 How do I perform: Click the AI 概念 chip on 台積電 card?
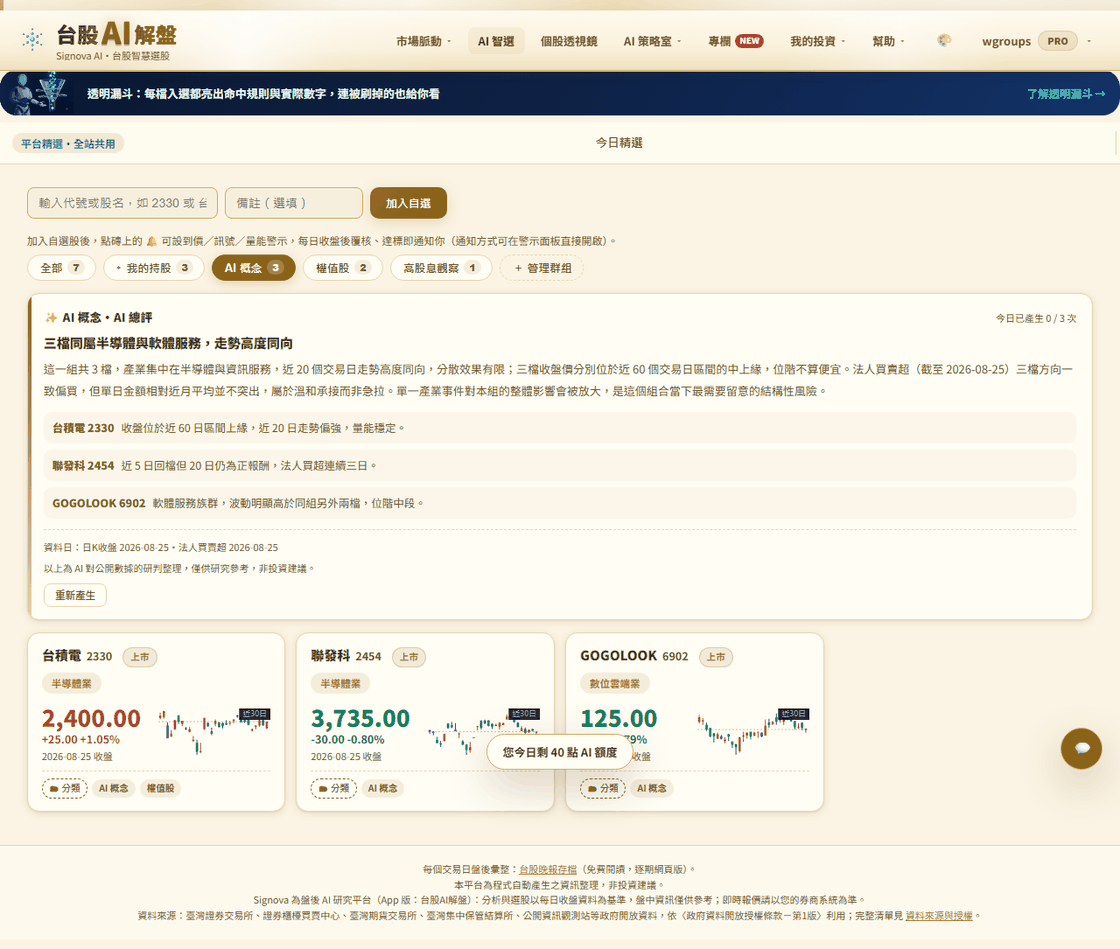coord(114,788)
